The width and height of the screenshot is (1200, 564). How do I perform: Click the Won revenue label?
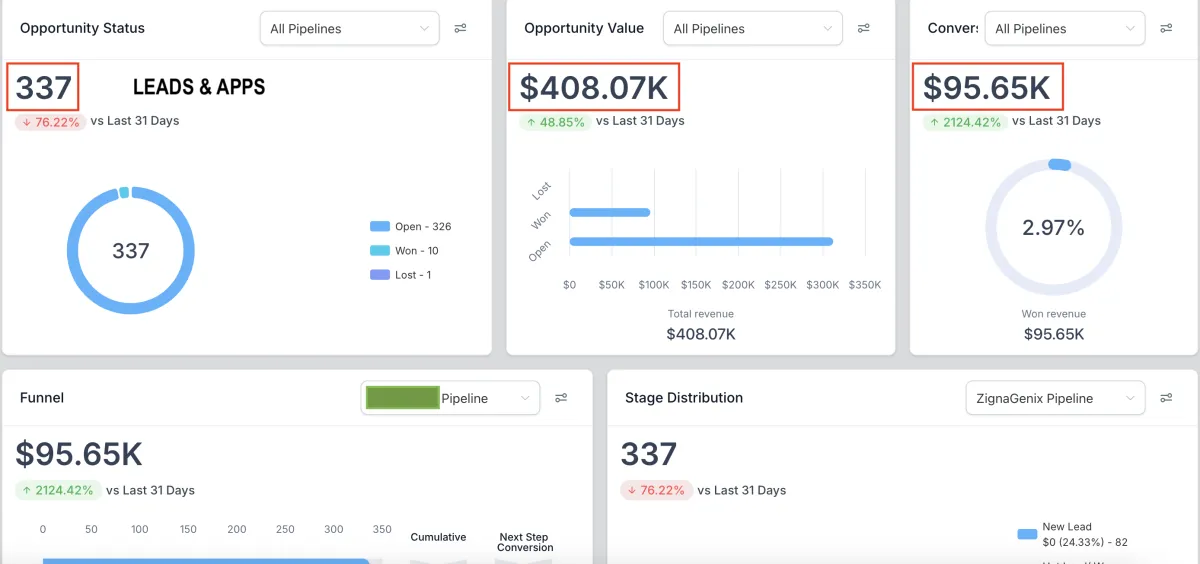[1054, 314]
